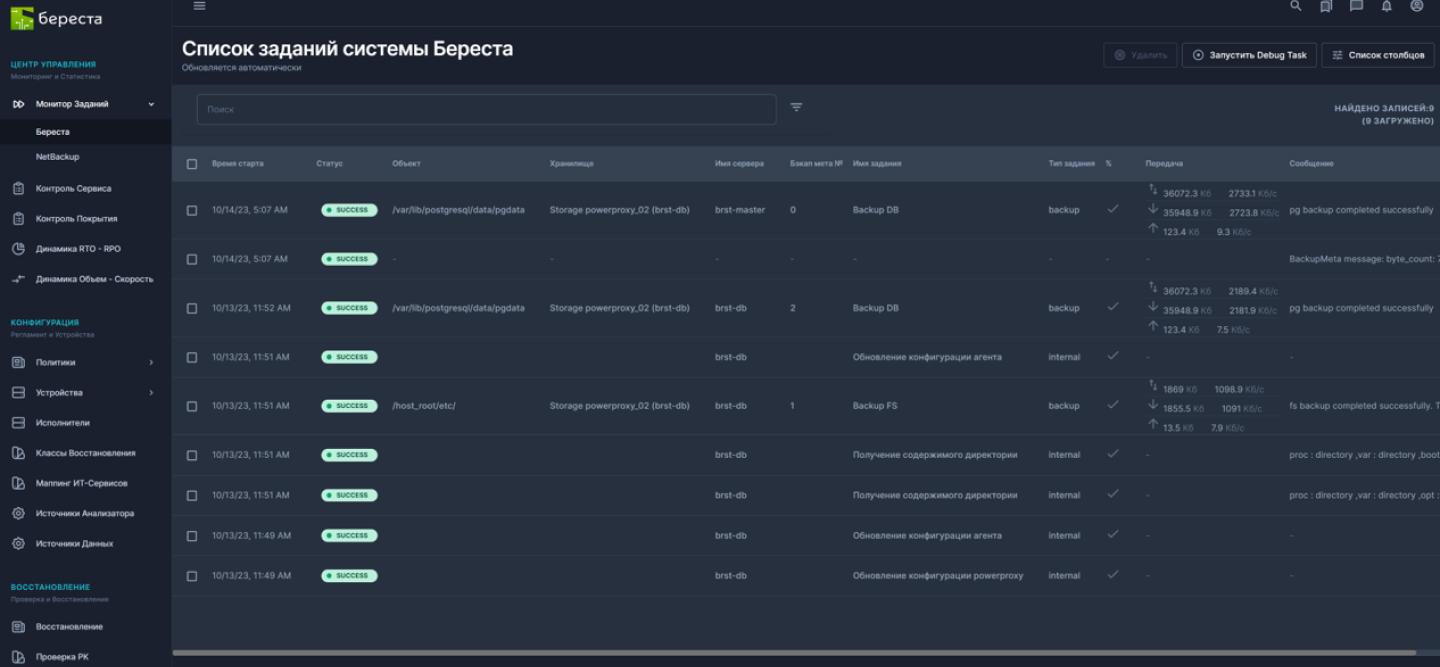Click the brst-master server name cell
The height and width of the screenshot is (667, 1440).
740,210
